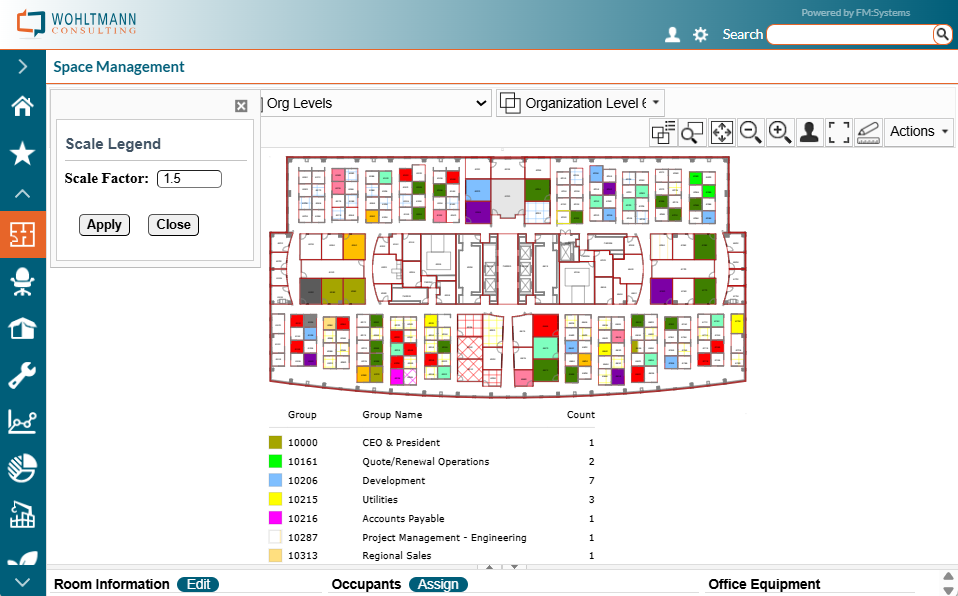Click the green swatch for group 10161

pos(275,462)
